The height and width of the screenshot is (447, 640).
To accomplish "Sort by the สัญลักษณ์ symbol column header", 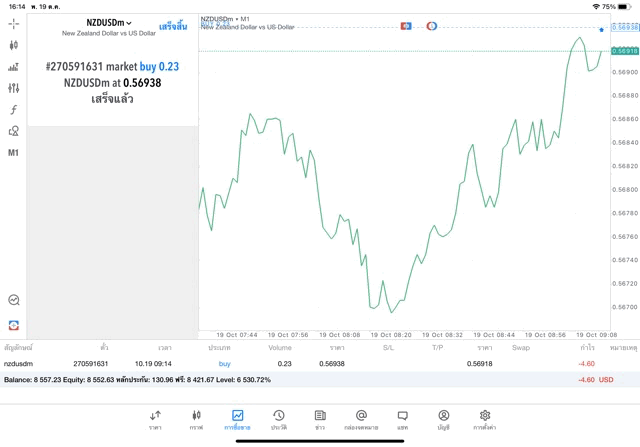I will click(18, 348).
